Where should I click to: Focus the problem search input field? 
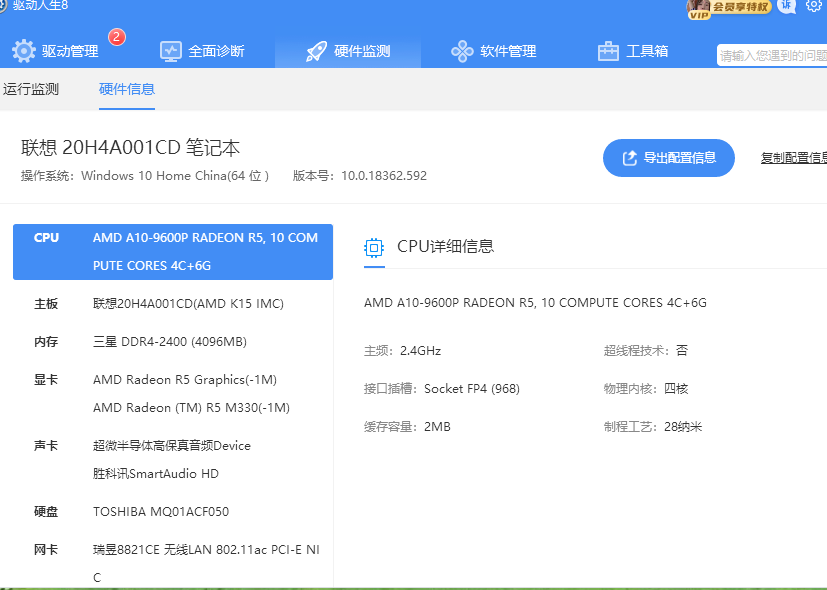coord(772,55)
